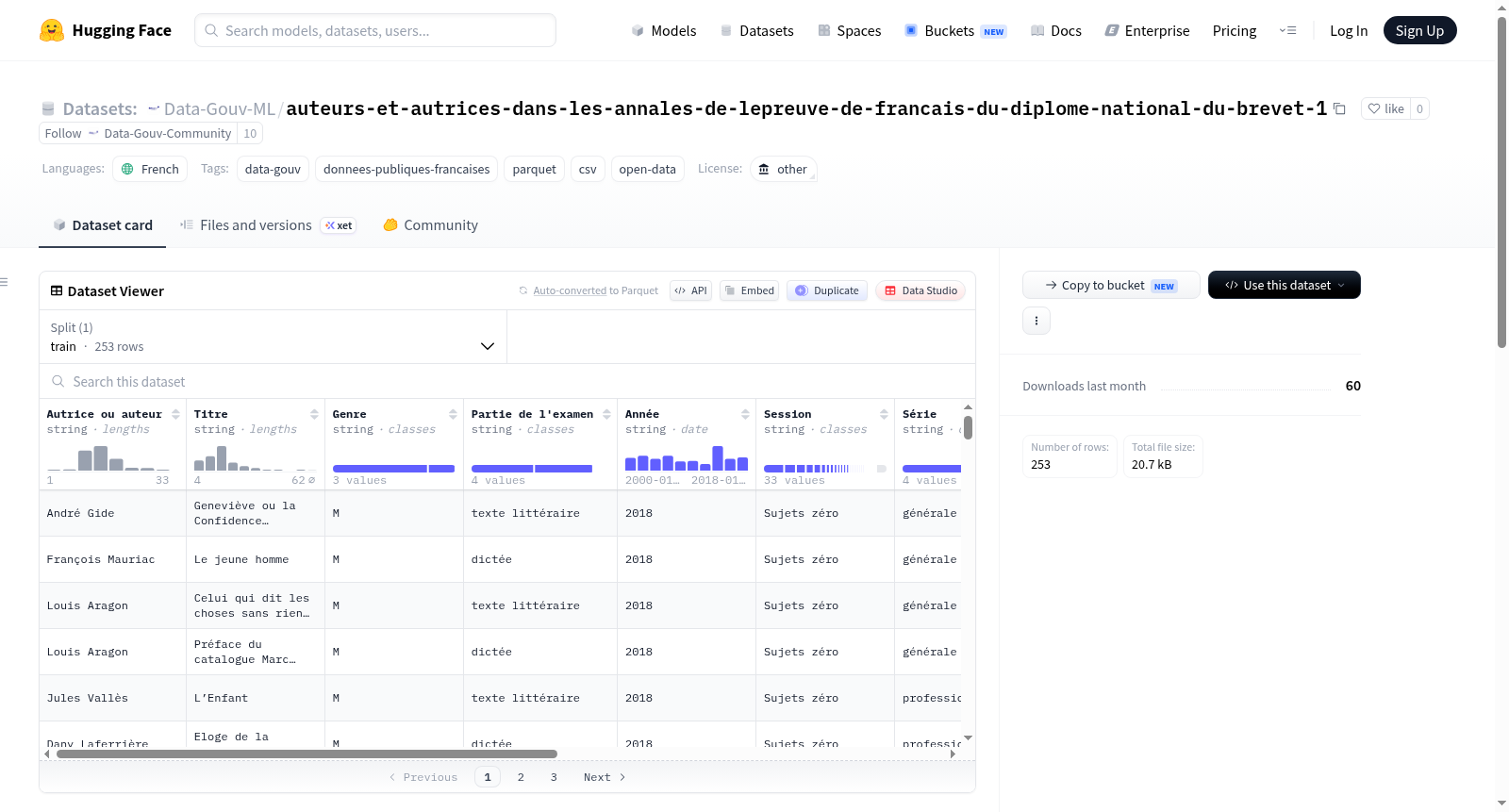Select the Jules Vallès cell

click(113, 698)
